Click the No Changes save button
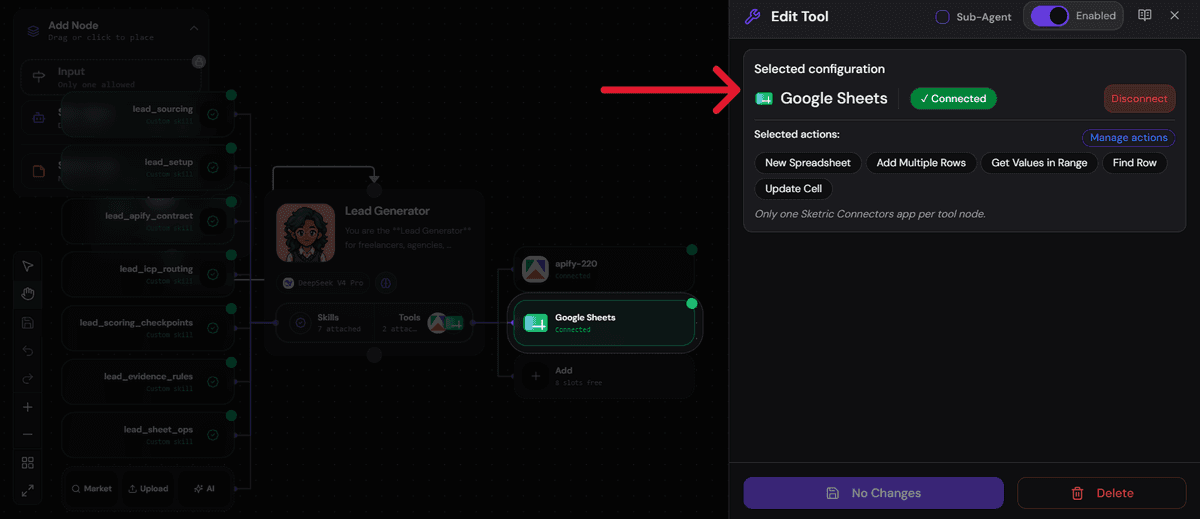 coord(873,493)
